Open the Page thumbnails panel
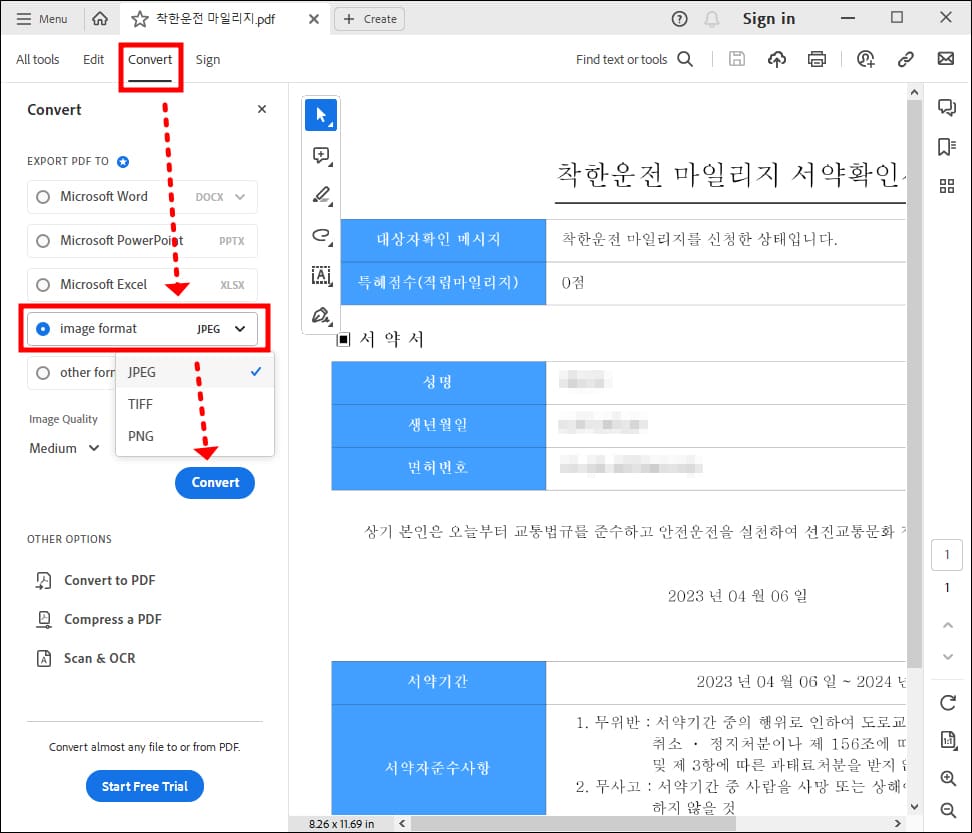Image resolution: width=972 pixels, height=833 pixels. click(x=947, y=185)
